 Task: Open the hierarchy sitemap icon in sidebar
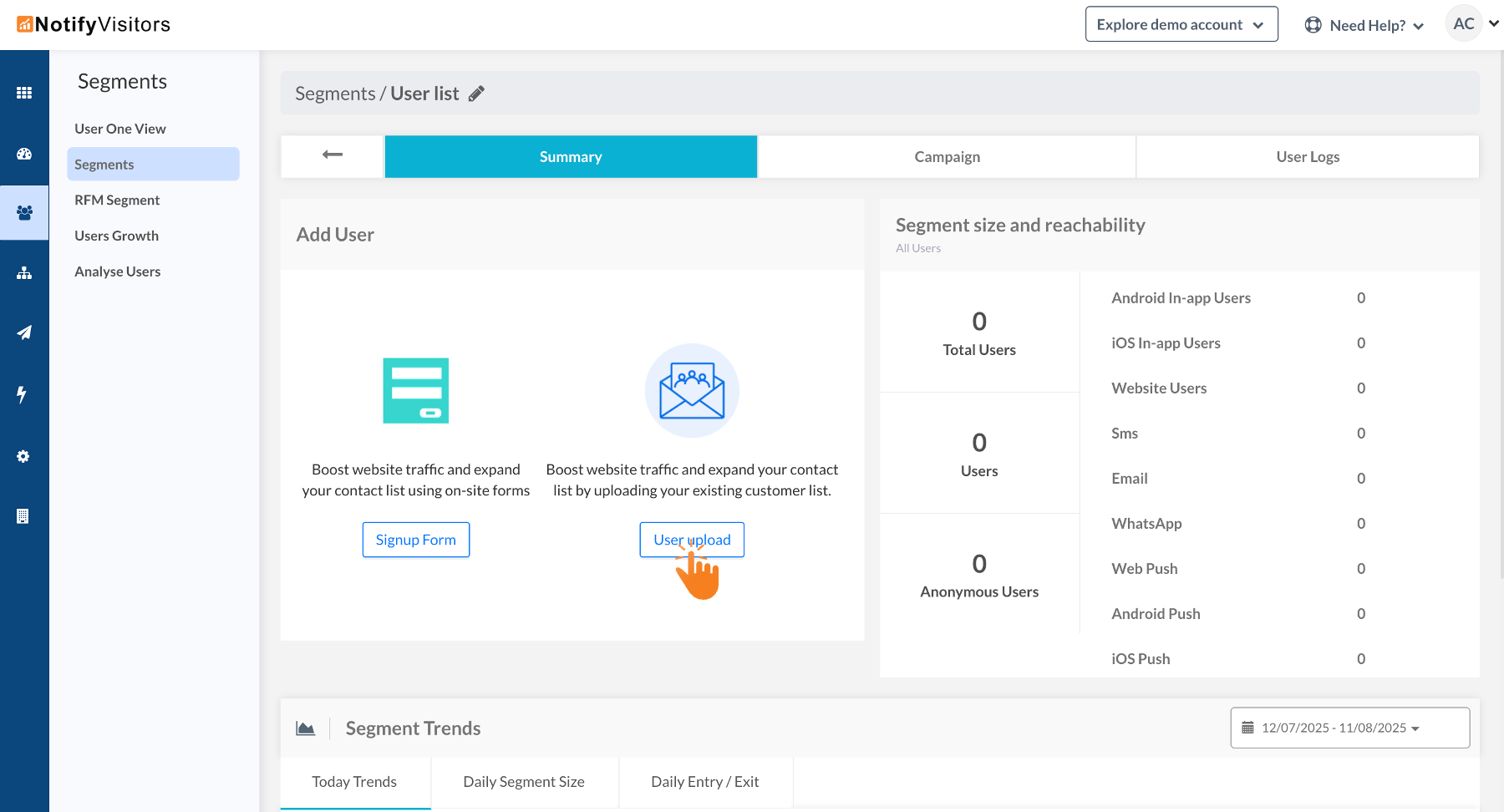coord(24,273)
